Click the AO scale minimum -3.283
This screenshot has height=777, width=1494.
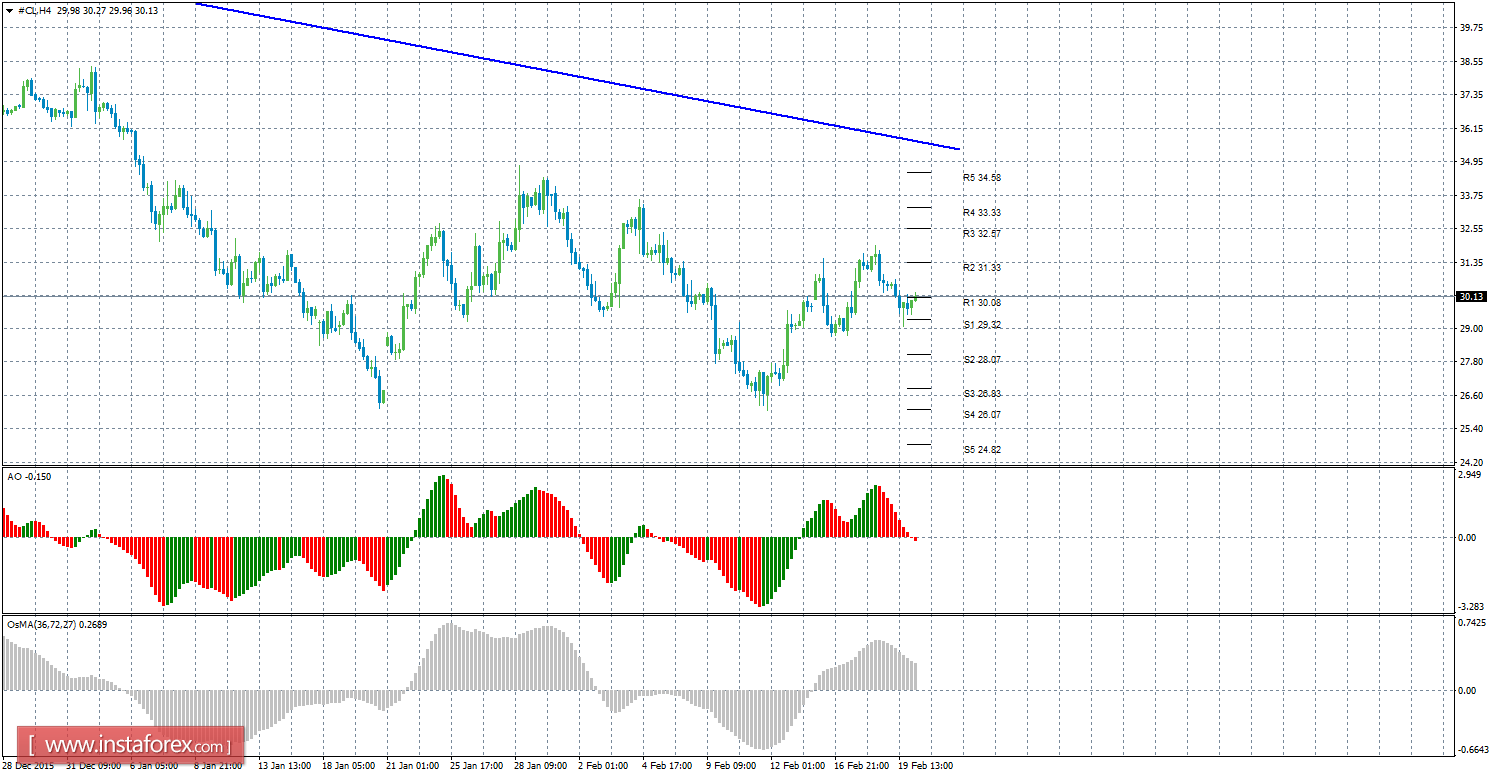click(1471, 607)
